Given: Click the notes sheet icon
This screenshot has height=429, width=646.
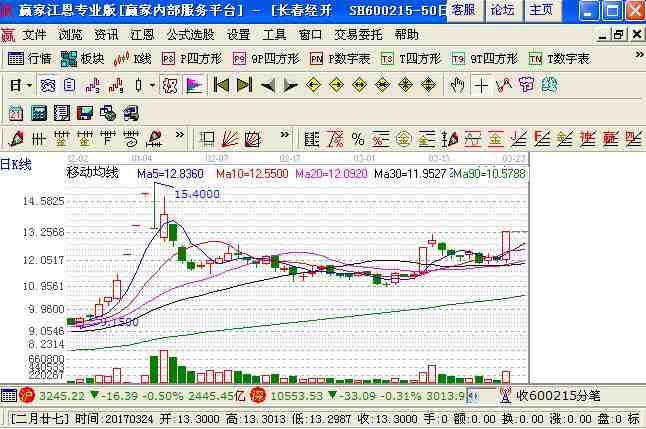Looking at the screenshot, I should click(62, 113).
